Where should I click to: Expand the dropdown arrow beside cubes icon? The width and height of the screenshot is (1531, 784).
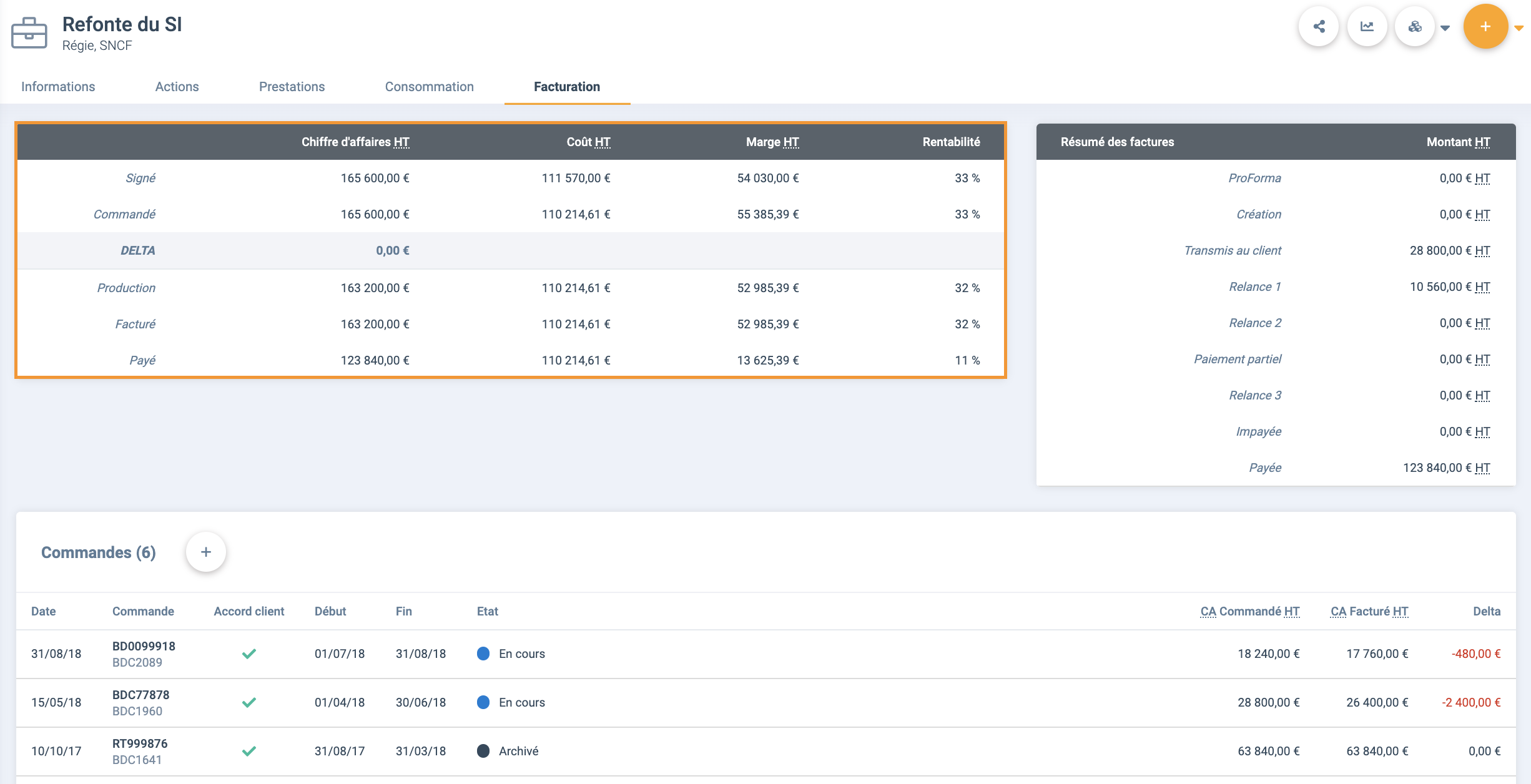[x=1445, y=27]
